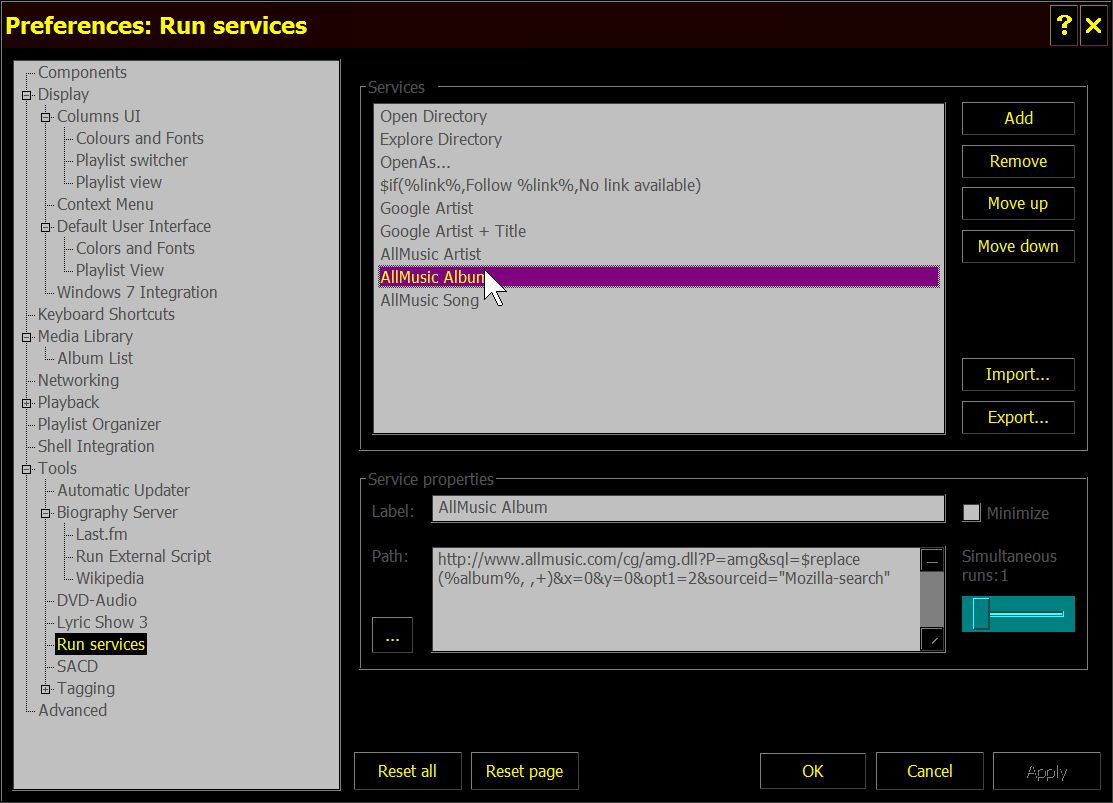Open the Networking page
Image resolution: width=1113 pixels, height=803 pixels.
pyautogui.click(x=79, y=381)
